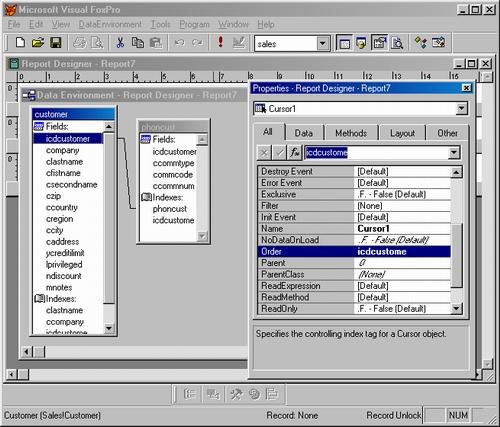
Task: Open the Tools menu
Action: (x=161, y=24)
